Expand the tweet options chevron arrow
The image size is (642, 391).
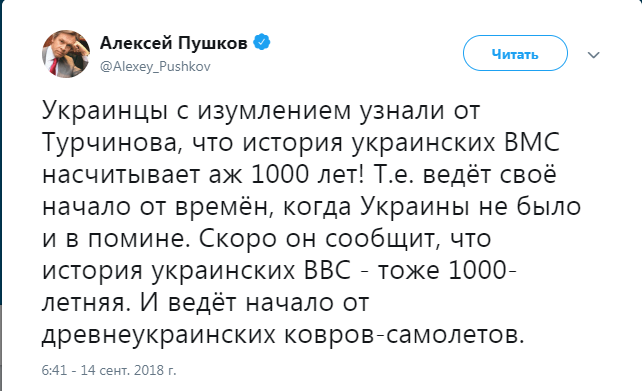click(593, 54)
